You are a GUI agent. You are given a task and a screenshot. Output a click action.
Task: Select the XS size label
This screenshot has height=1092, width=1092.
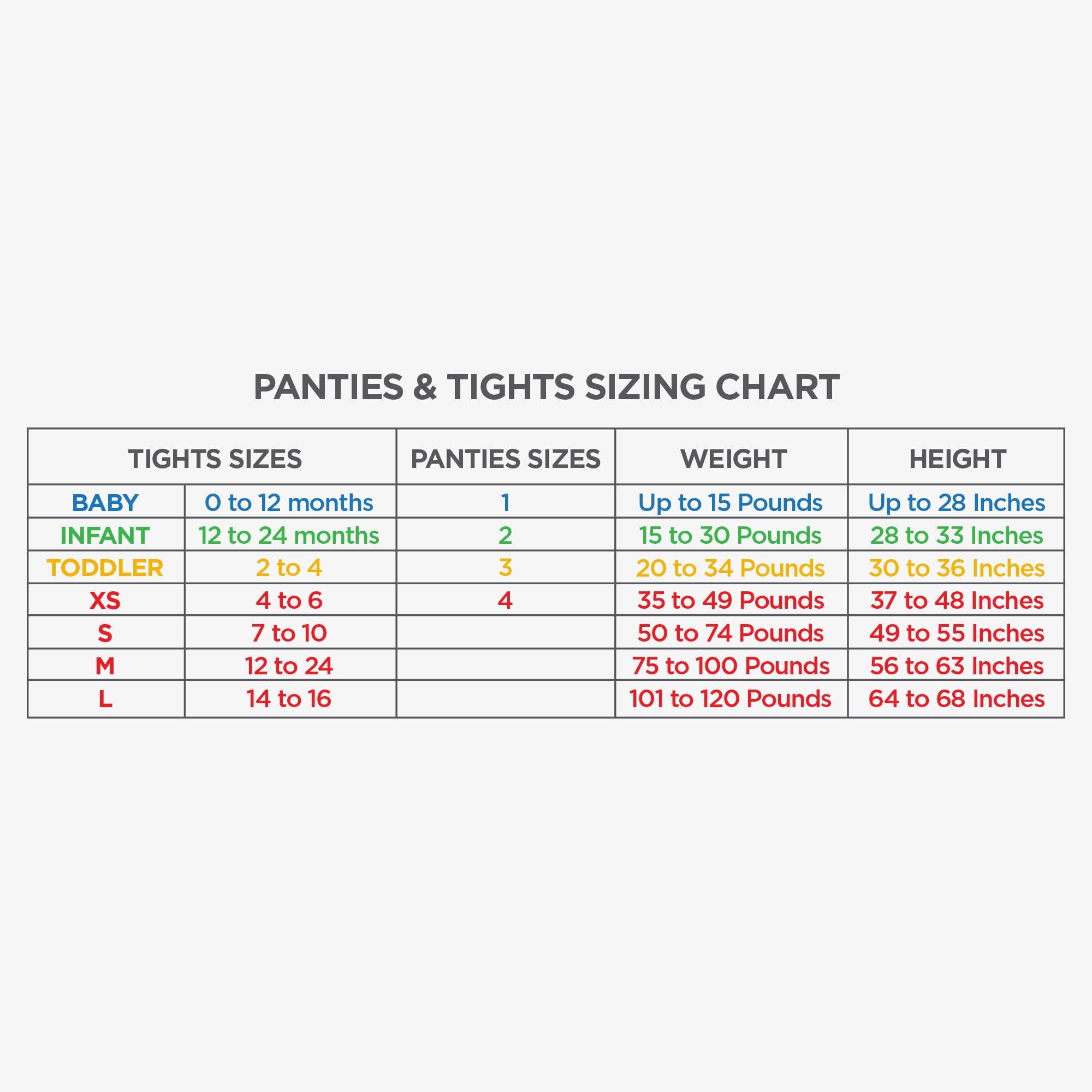tap(105, 600)
